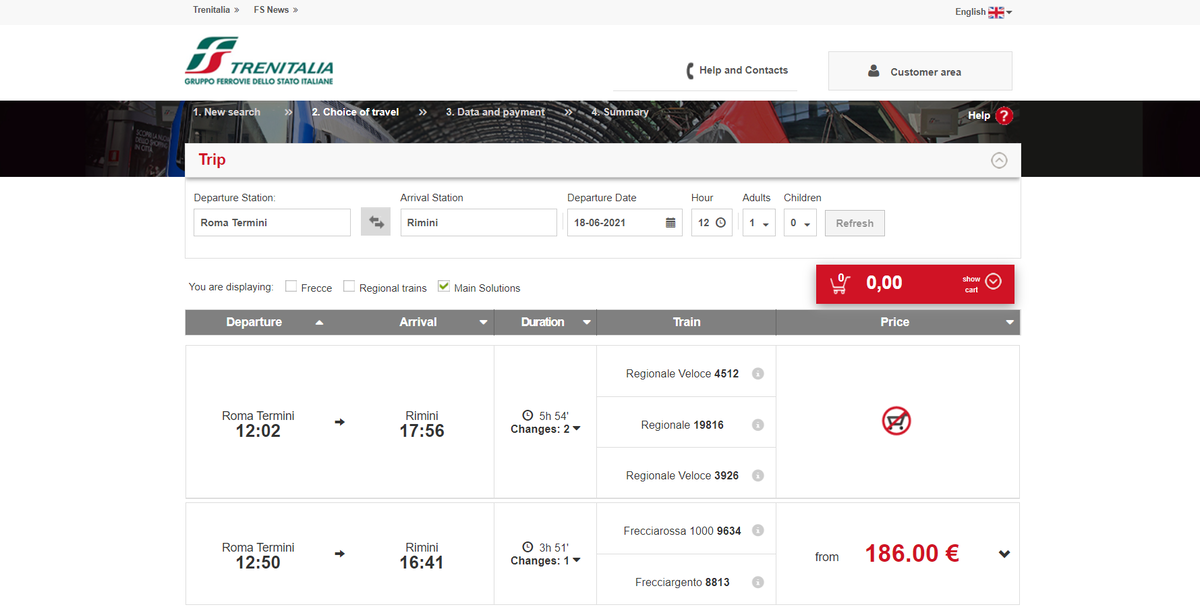
Task: Show info for Frecciargento 8813
Action: pos(757,582)
